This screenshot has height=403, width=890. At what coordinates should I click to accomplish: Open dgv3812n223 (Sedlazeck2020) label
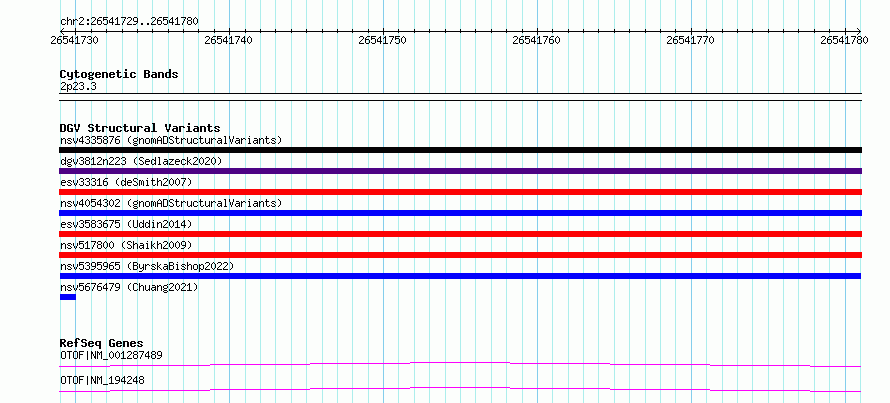(141, 161)
